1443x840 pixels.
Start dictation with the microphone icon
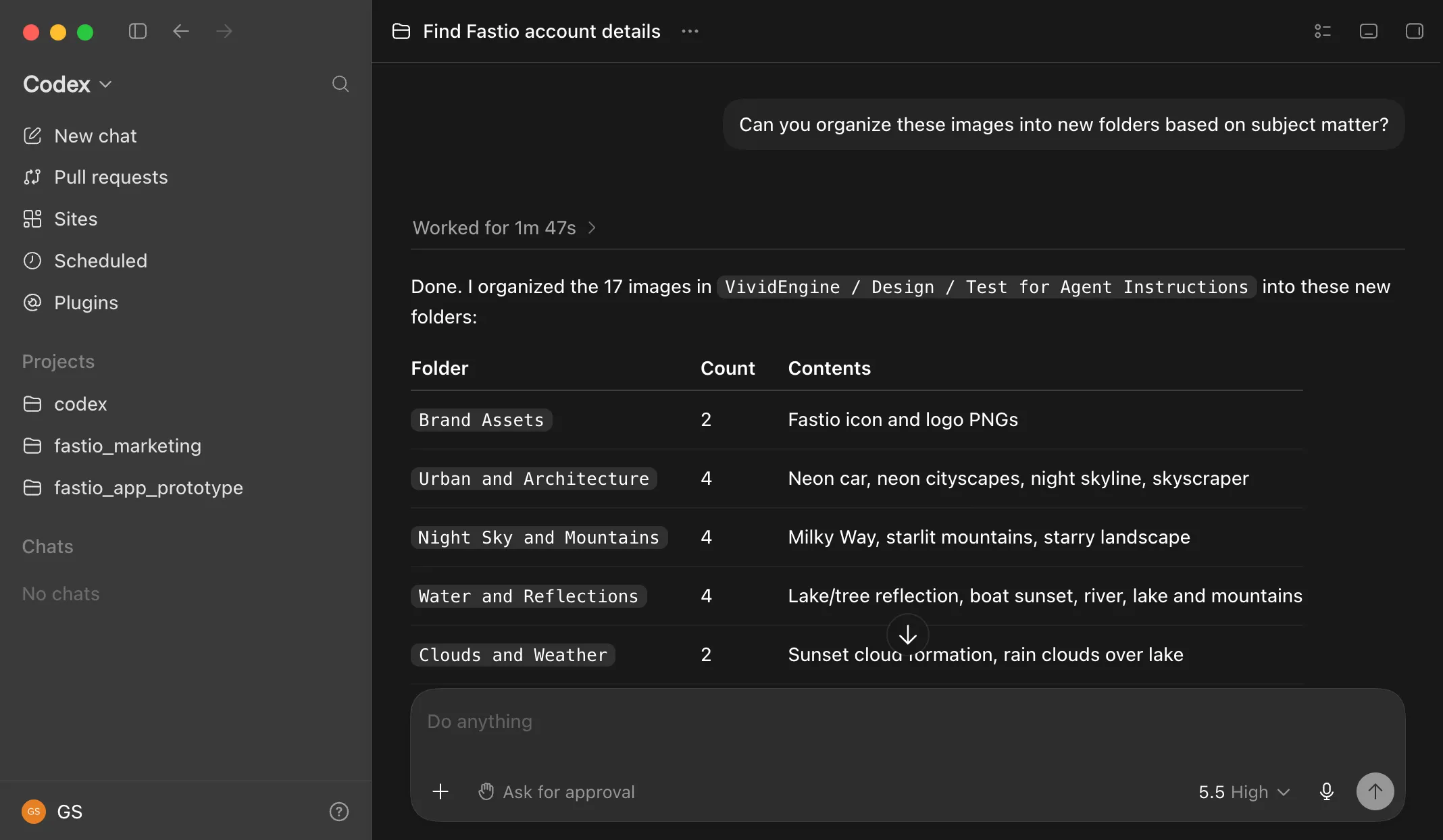(x=1327, y=791)
